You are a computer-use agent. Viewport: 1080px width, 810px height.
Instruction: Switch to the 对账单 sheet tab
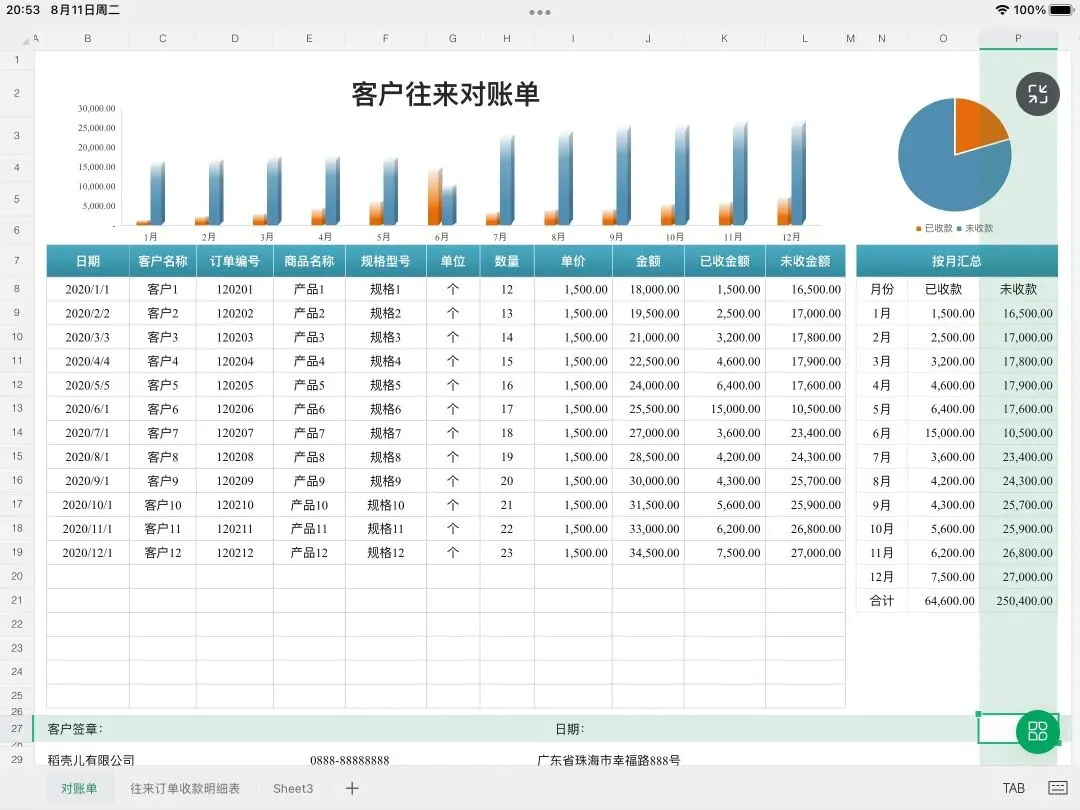point(79,789)
